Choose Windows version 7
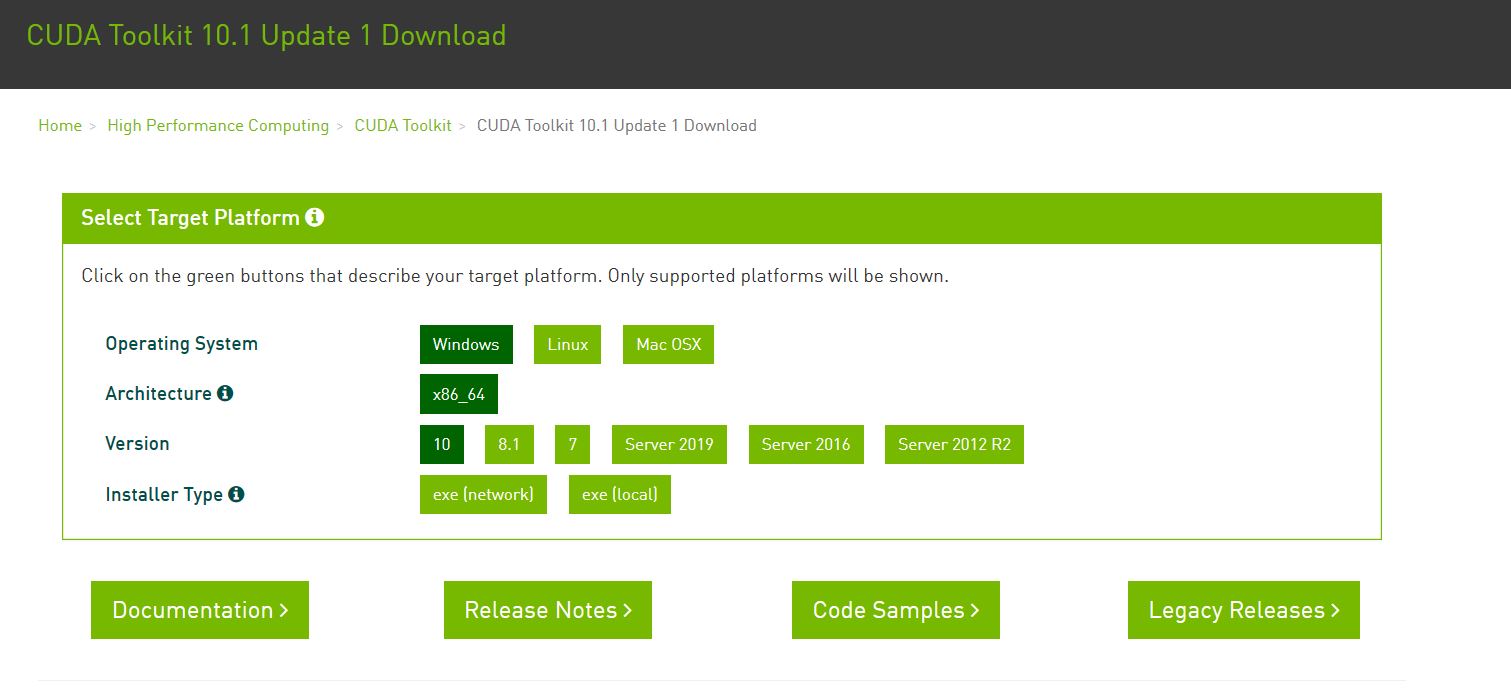This screenshot has height=696, width=1511. tap(572, 444)
